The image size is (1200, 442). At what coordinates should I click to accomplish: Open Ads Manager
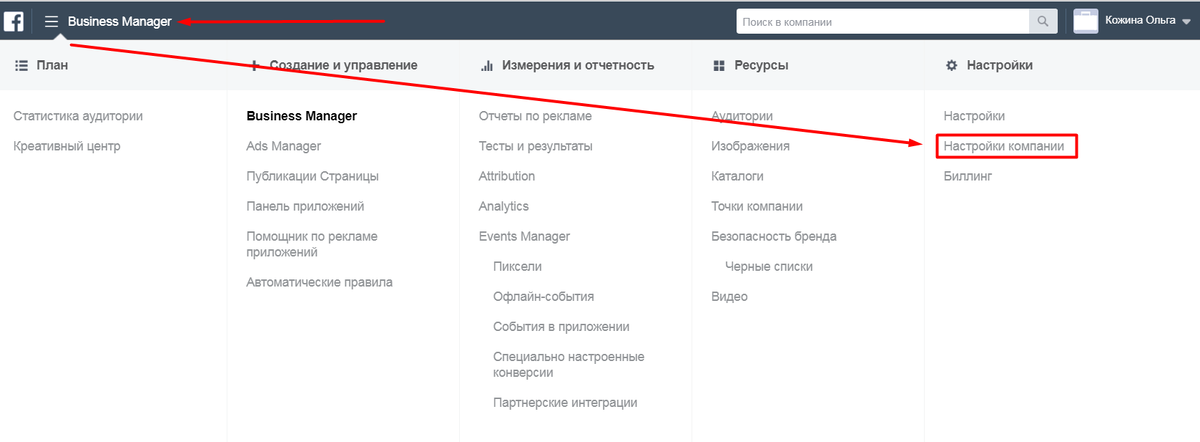[284, 146]
